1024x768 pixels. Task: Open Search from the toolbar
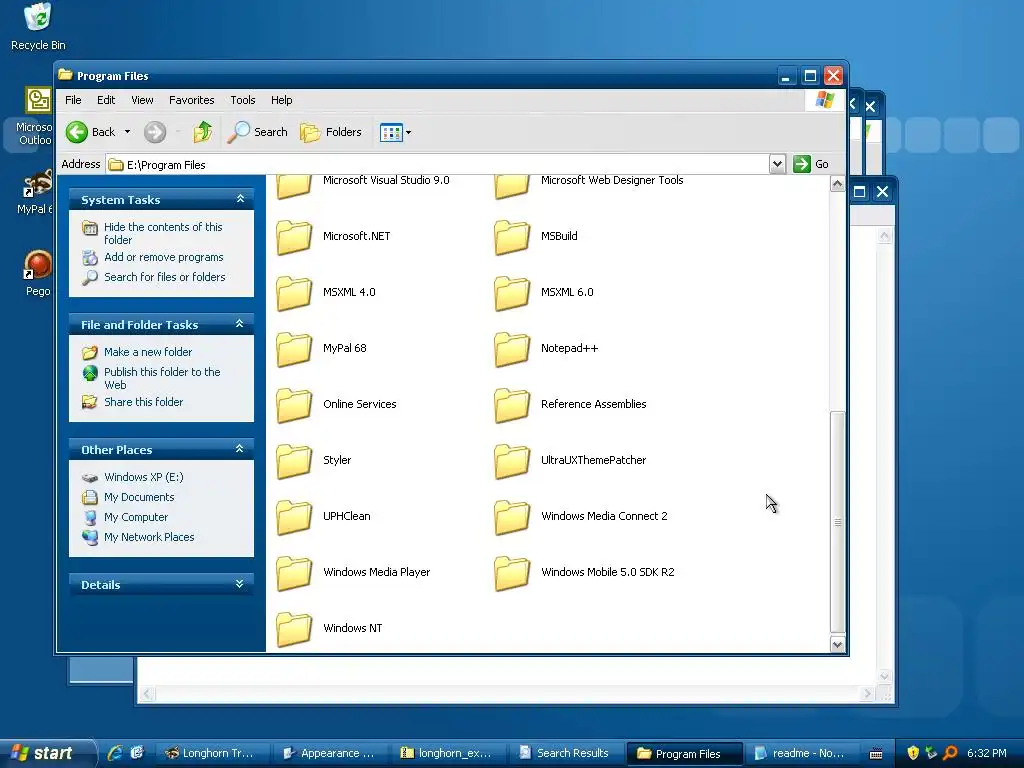pos(257,132)
